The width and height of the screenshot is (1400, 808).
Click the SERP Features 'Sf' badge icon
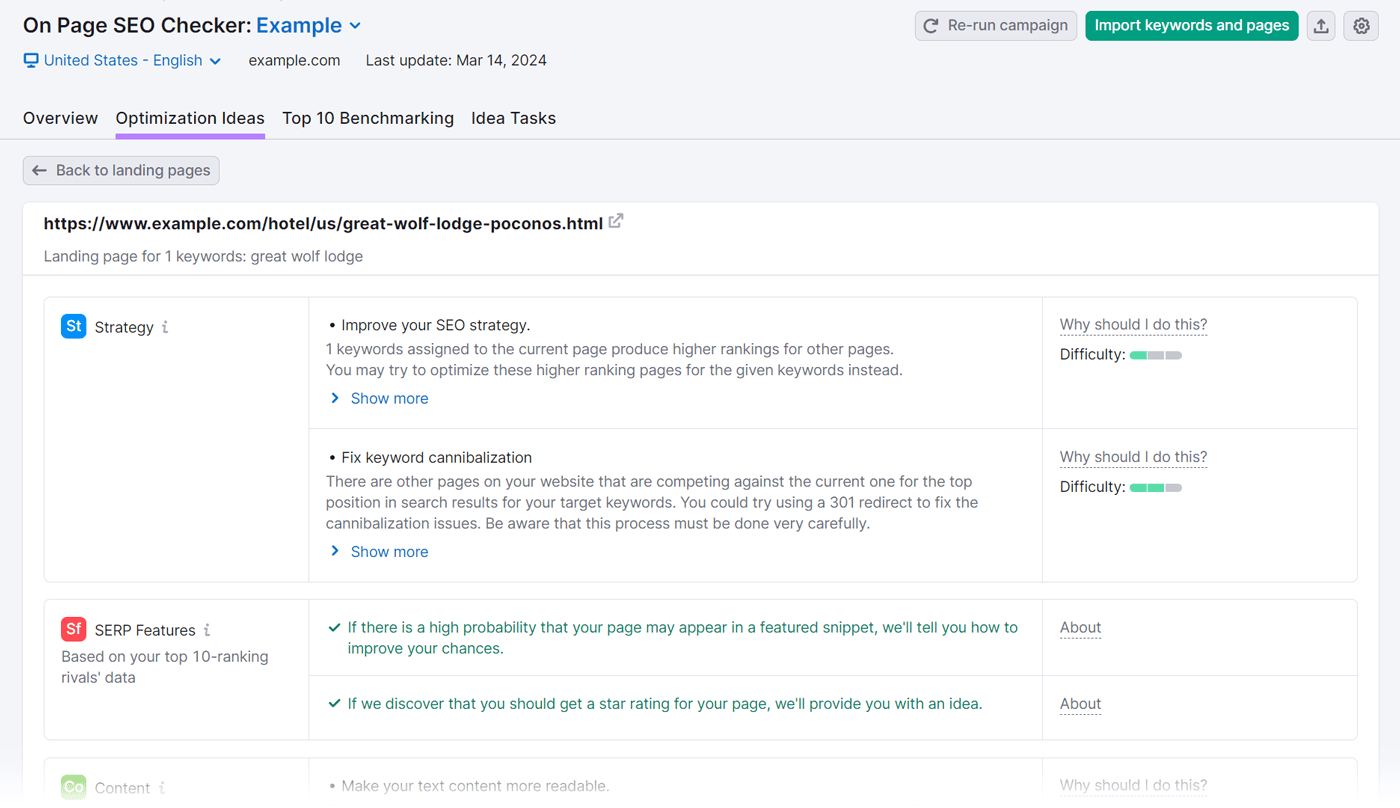[73, 629]
